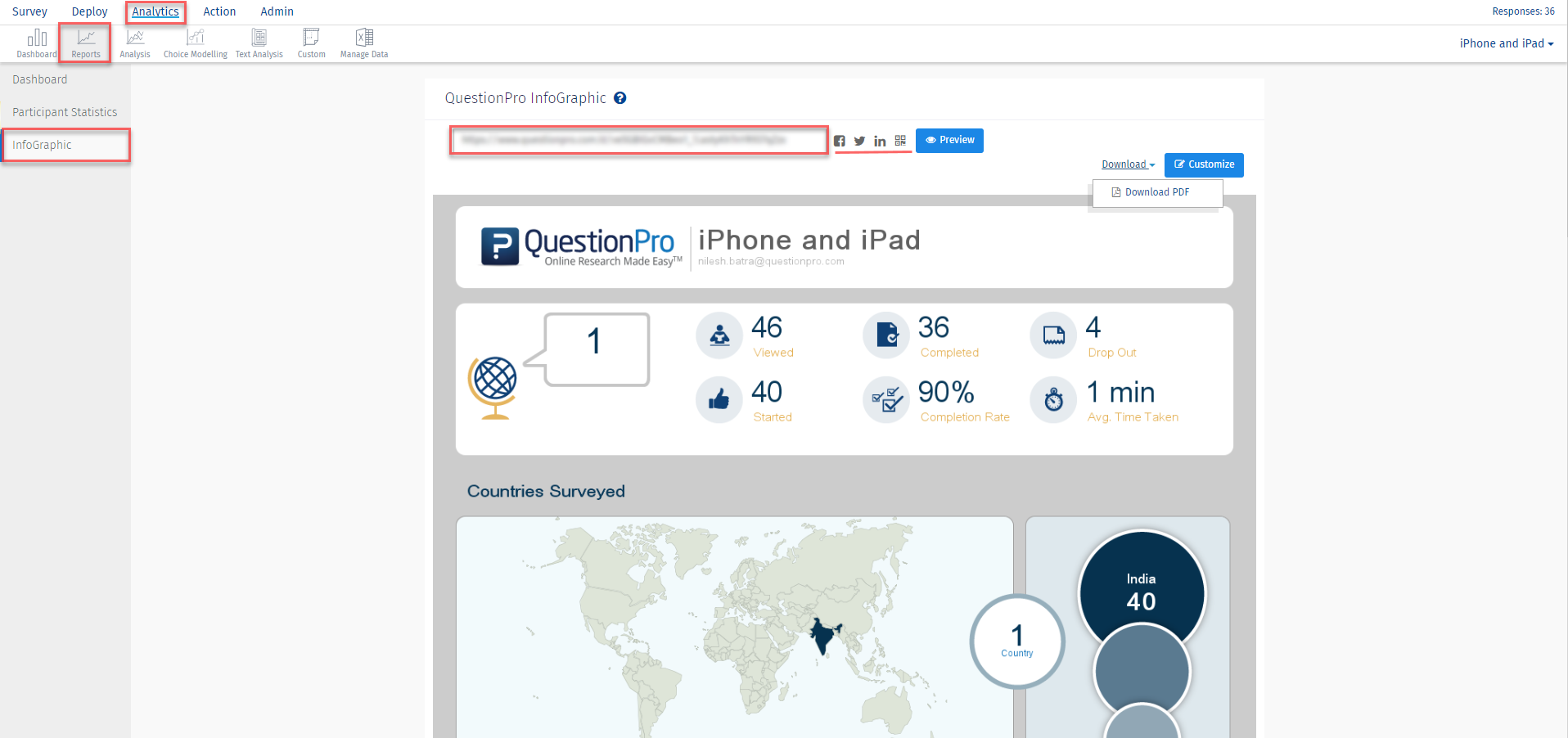The width and height of the screenshot is (1568, 738).
Task: Share infographic on Facebook
Action: point(840,141)
